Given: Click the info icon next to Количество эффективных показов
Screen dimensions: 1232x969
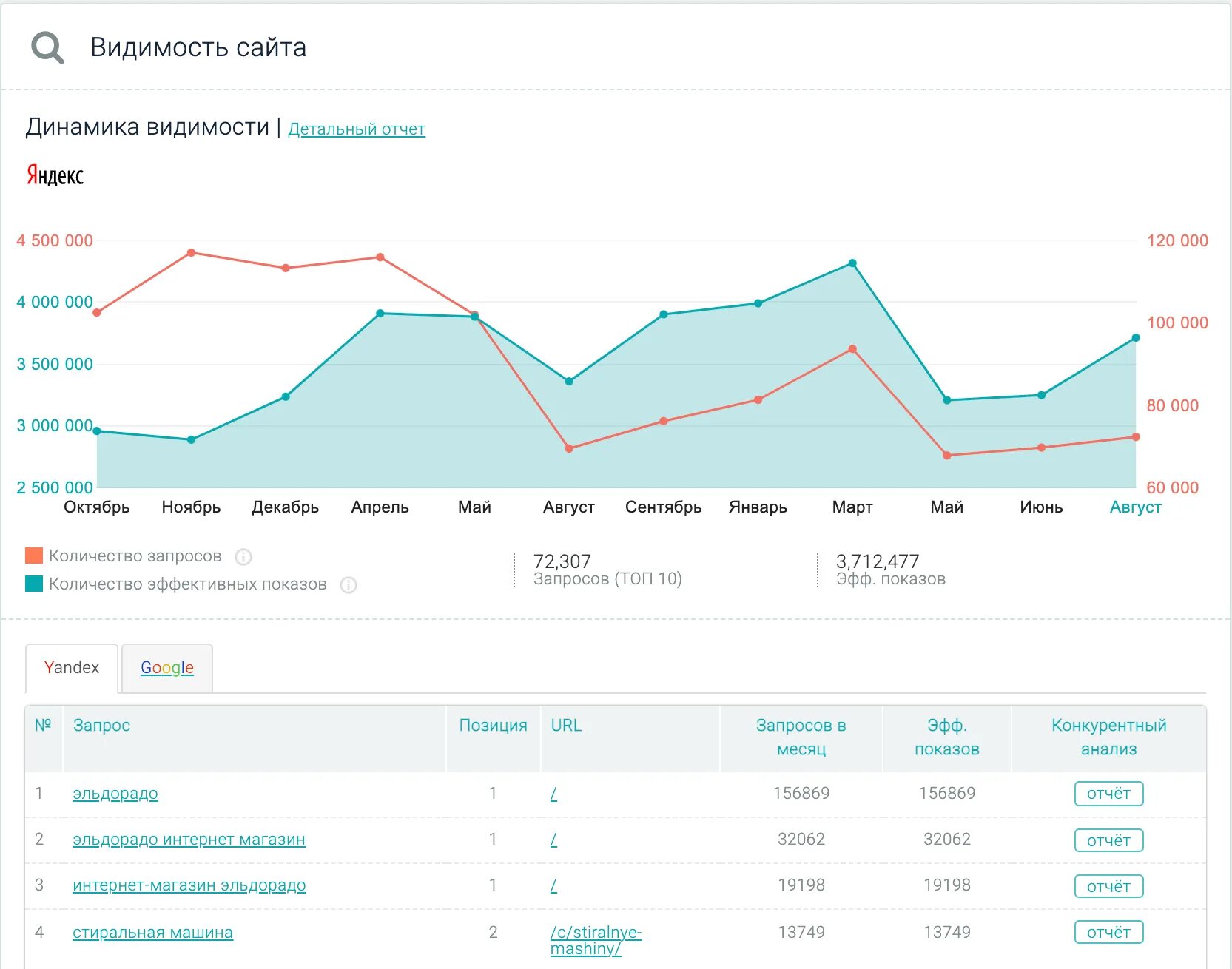Looking at the screenshot, I should pyautogui.click(x=349, y=585).
